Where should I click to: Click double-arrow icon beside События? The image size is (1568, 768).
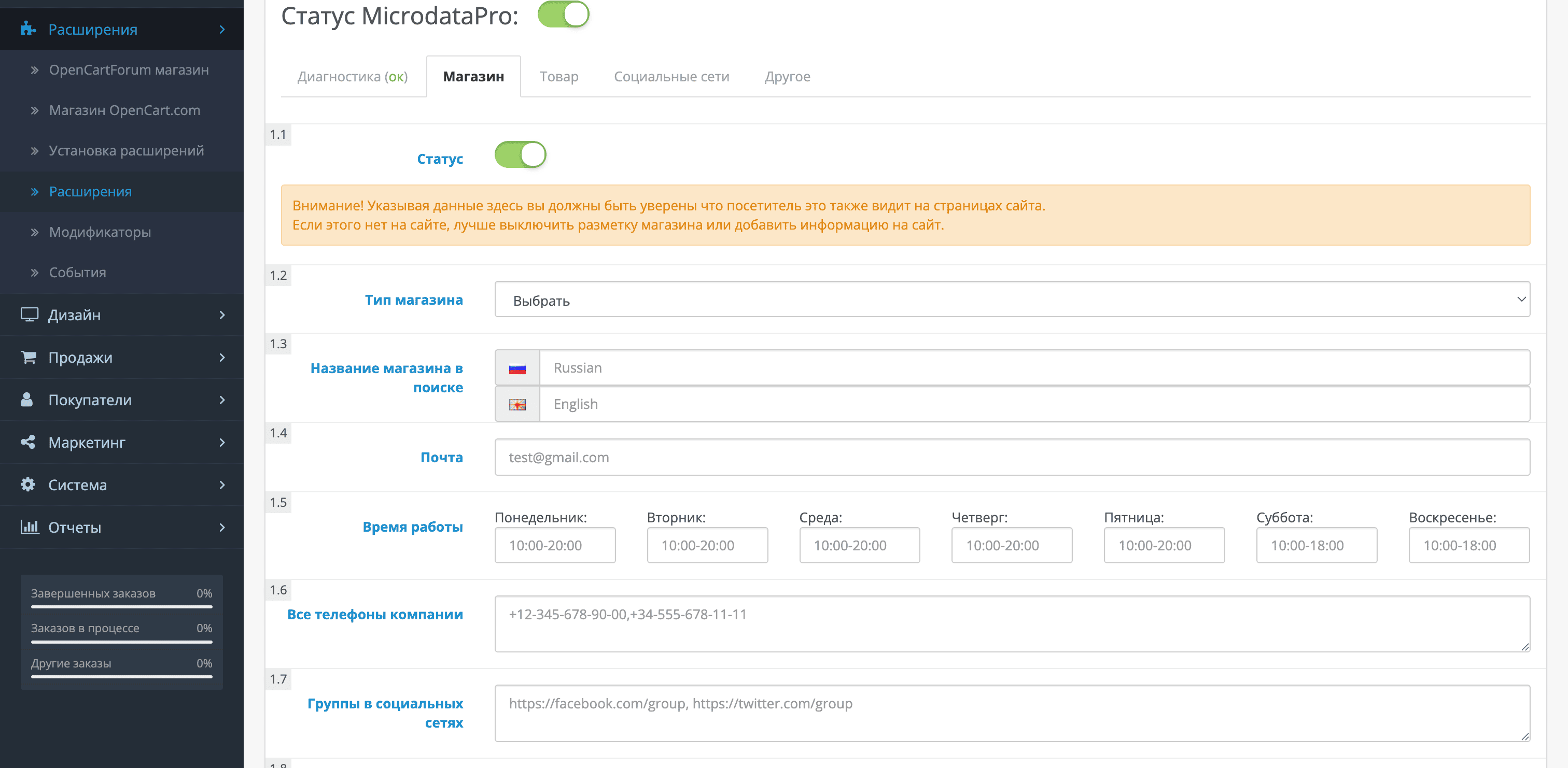click(x=35, y=273)
